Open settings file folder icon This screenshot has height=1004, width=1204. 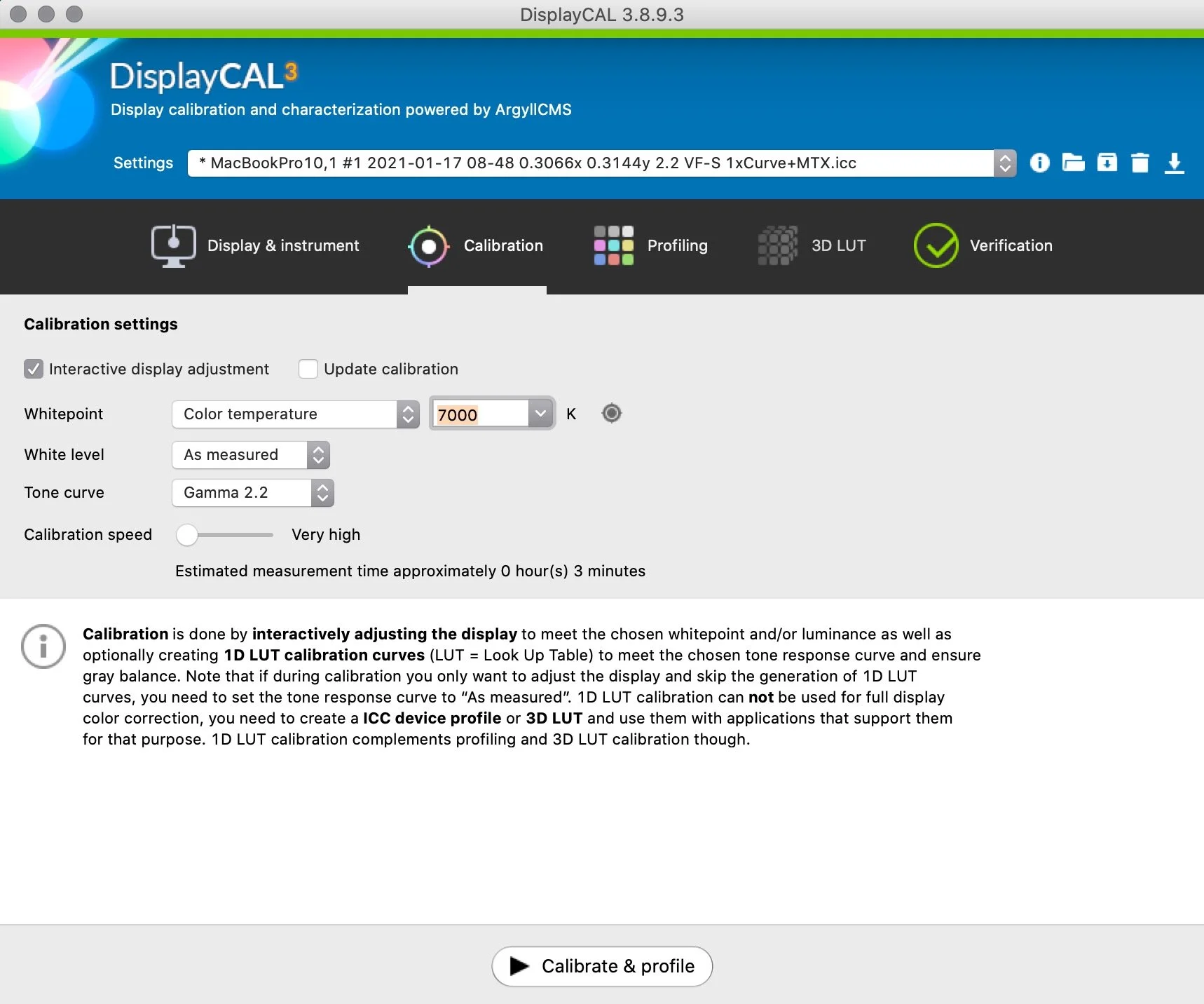pyautogui.click(x=1073, y=163)
